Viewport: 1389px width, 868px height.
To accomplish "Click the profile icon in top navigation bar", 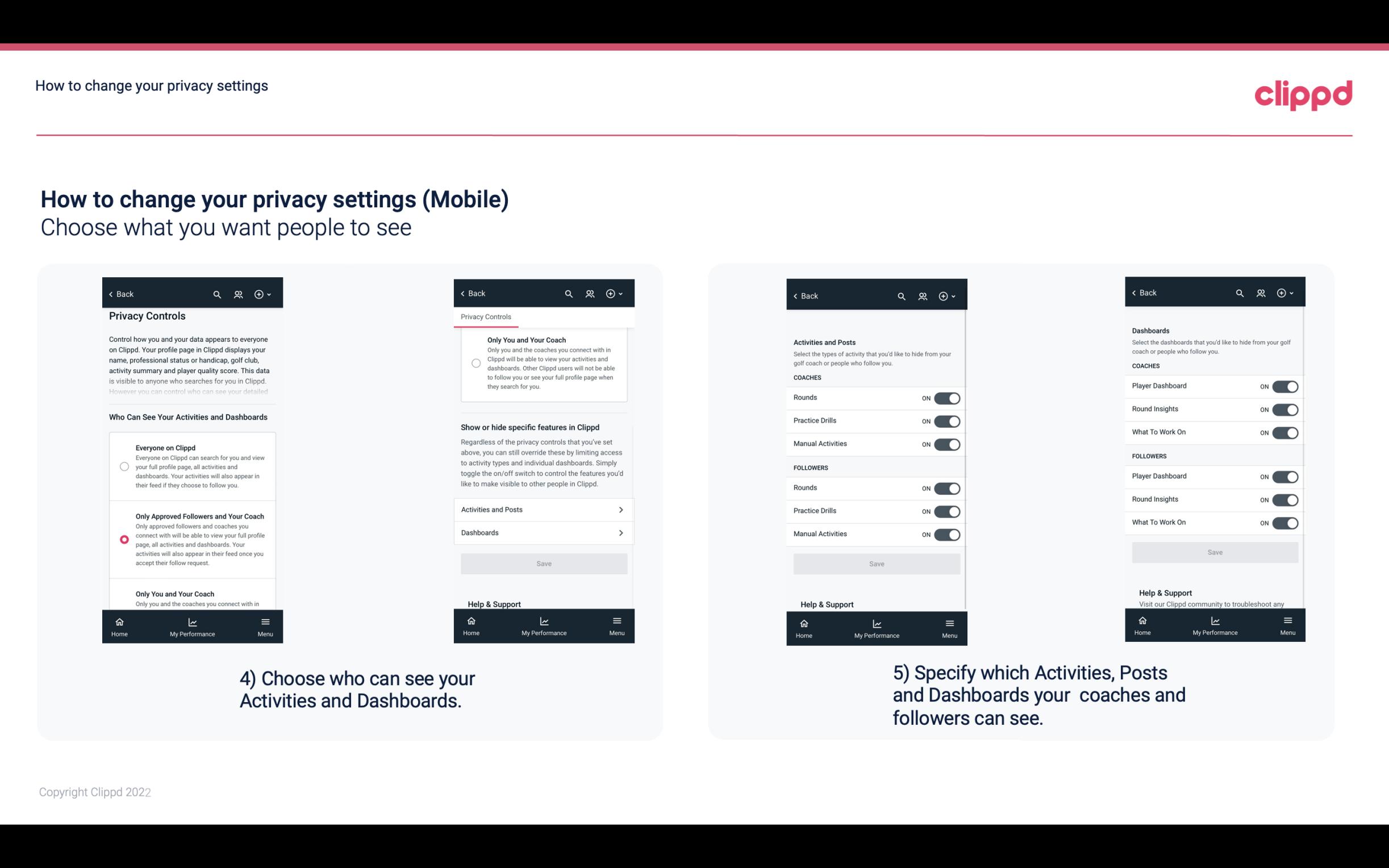I will [x=239, y=294].
